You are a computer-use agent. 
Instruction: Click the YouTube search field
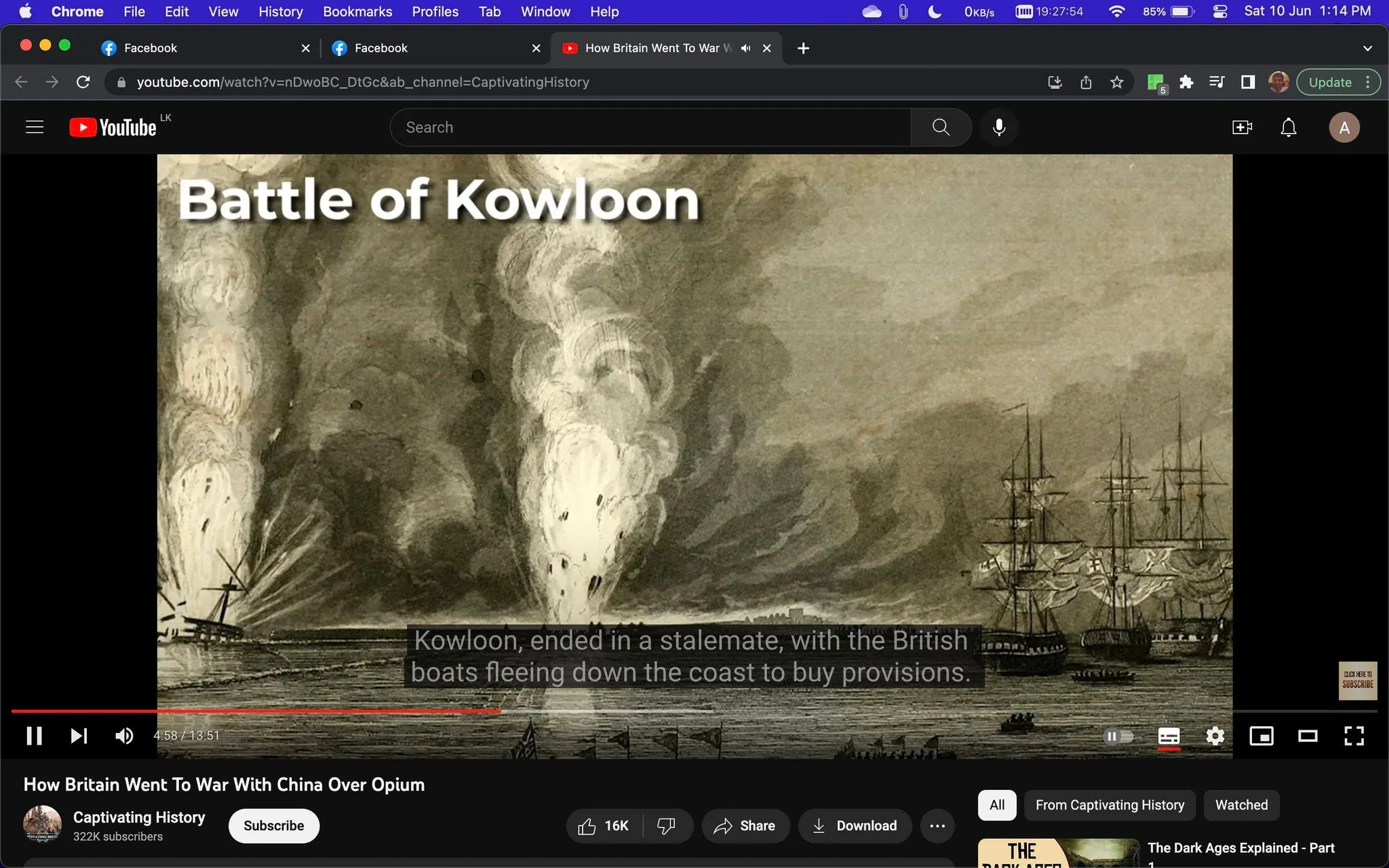[x=650, y=127]
